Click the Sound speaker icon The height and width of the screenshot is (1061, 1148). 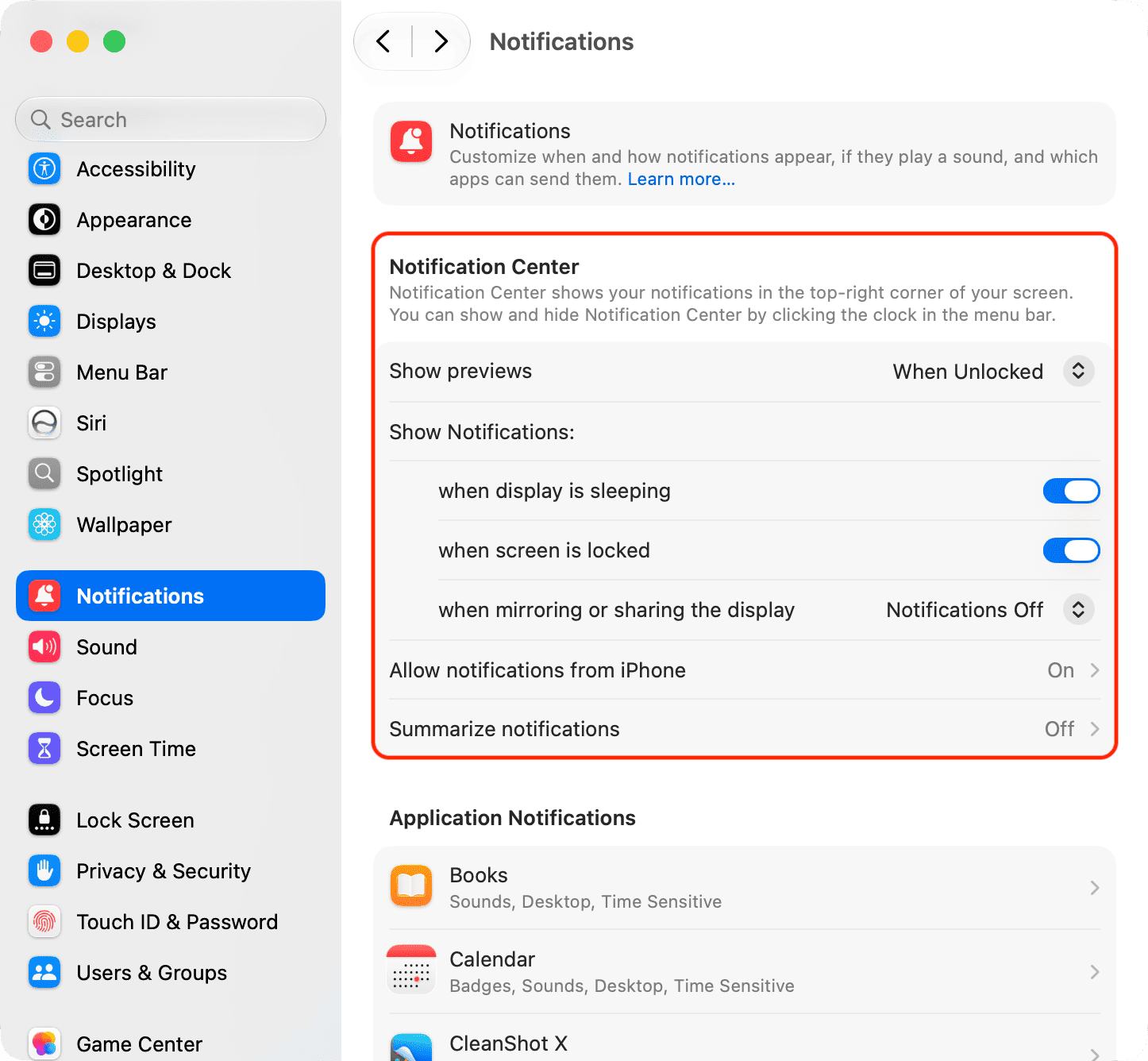pyautogui.click(x=44, y=646)
